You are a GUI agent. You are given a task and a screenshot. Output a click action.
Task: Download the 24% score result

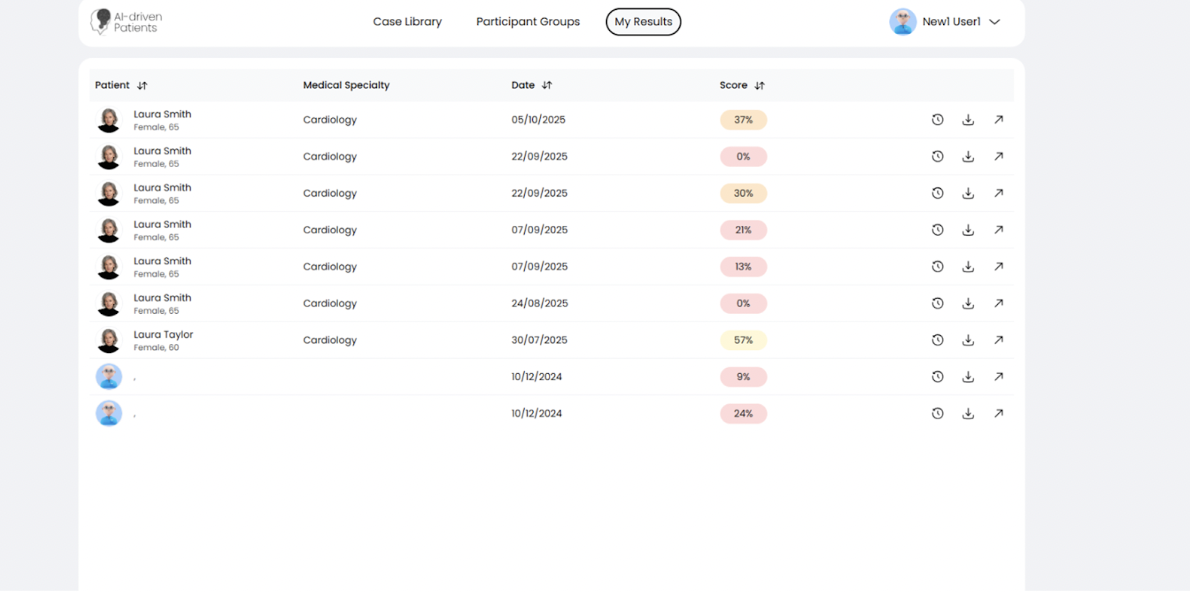point(968,413)
